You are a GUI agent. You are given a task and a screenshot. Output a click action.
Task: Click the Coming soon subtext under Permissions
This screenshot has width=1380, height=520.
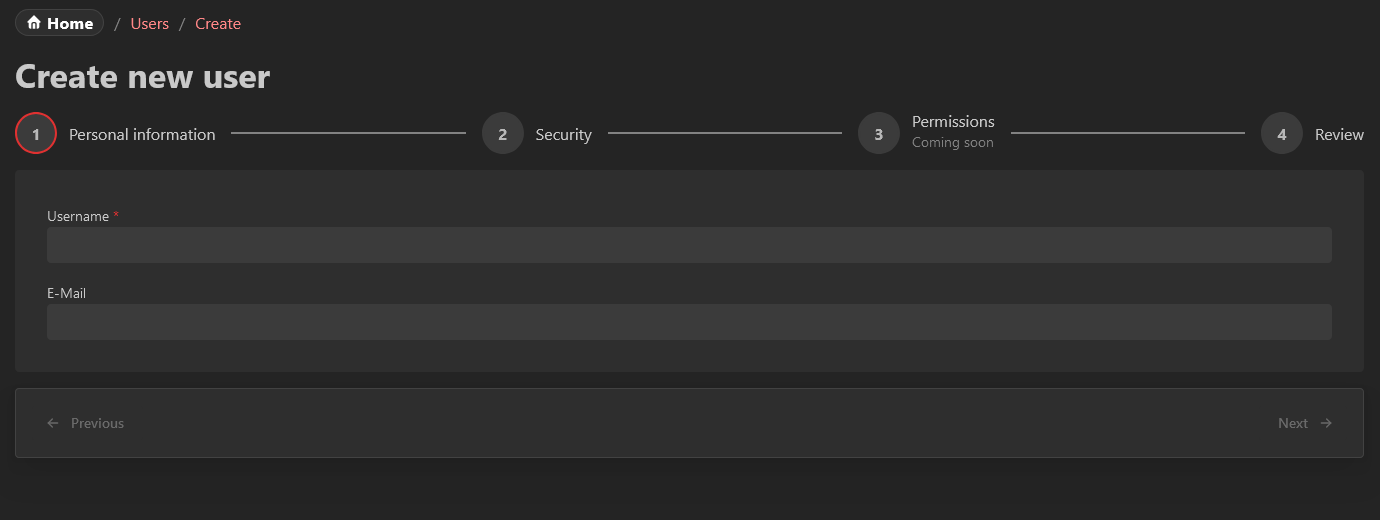pyautogui.click(x=953, y=143)
